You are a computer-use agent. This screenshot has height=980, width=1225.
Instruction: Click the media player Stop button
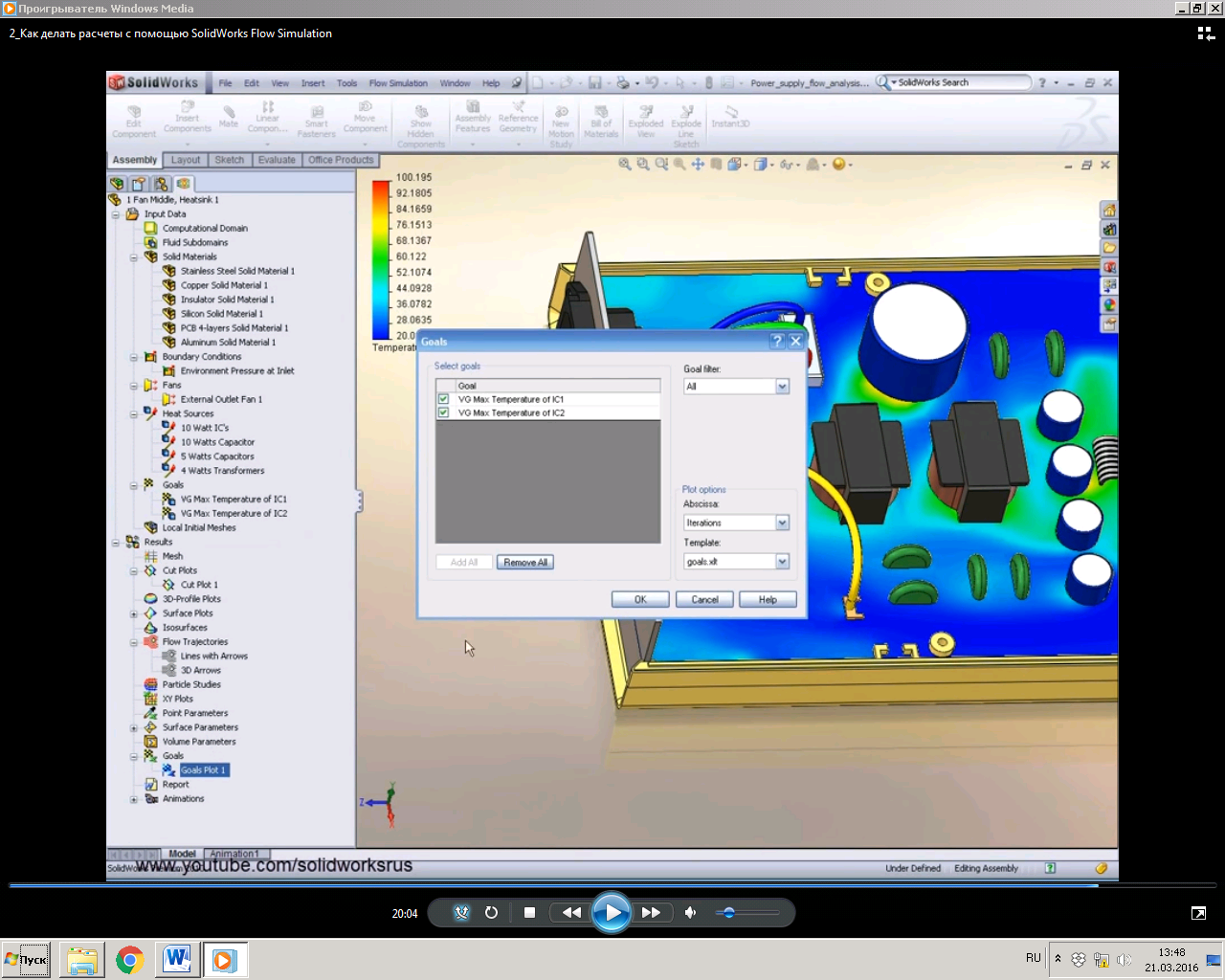click(x=529, y=913)
